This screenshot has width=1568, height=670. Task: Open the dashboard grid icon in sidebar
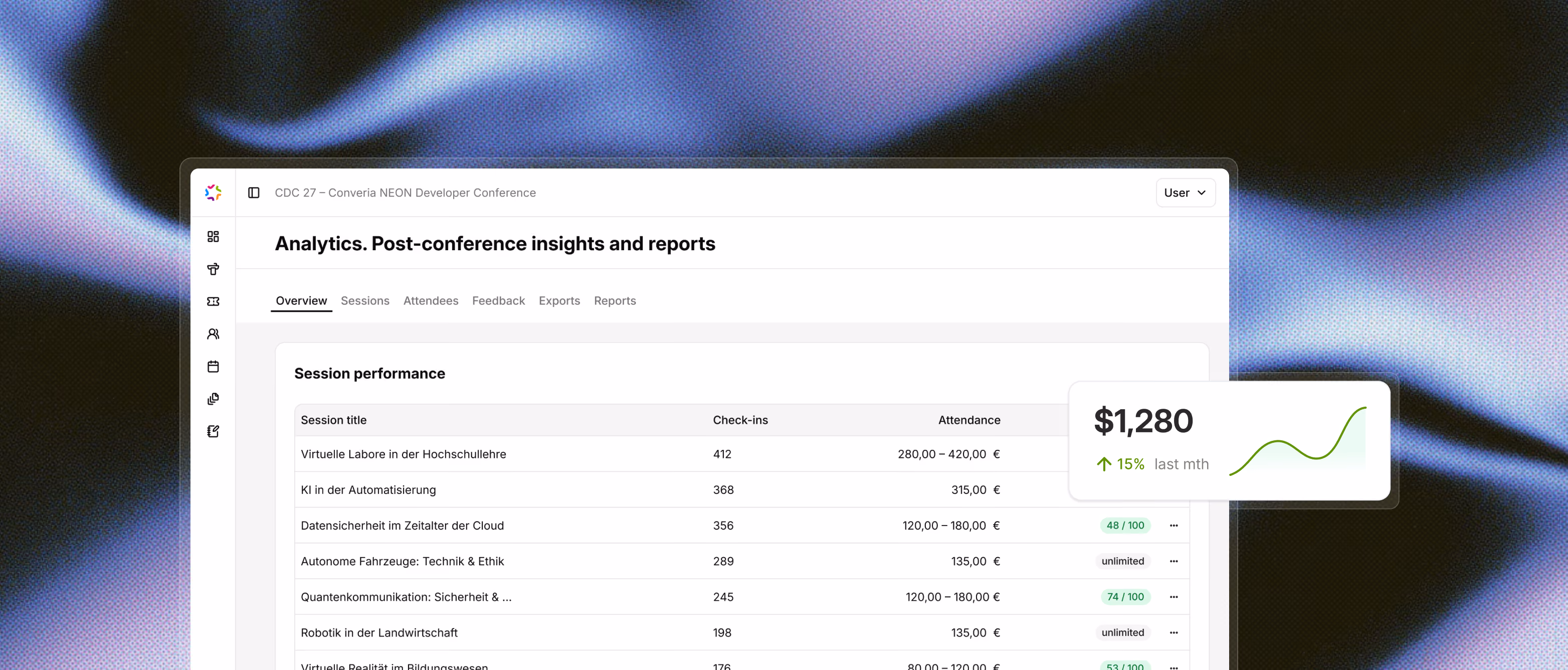[213, 236]
